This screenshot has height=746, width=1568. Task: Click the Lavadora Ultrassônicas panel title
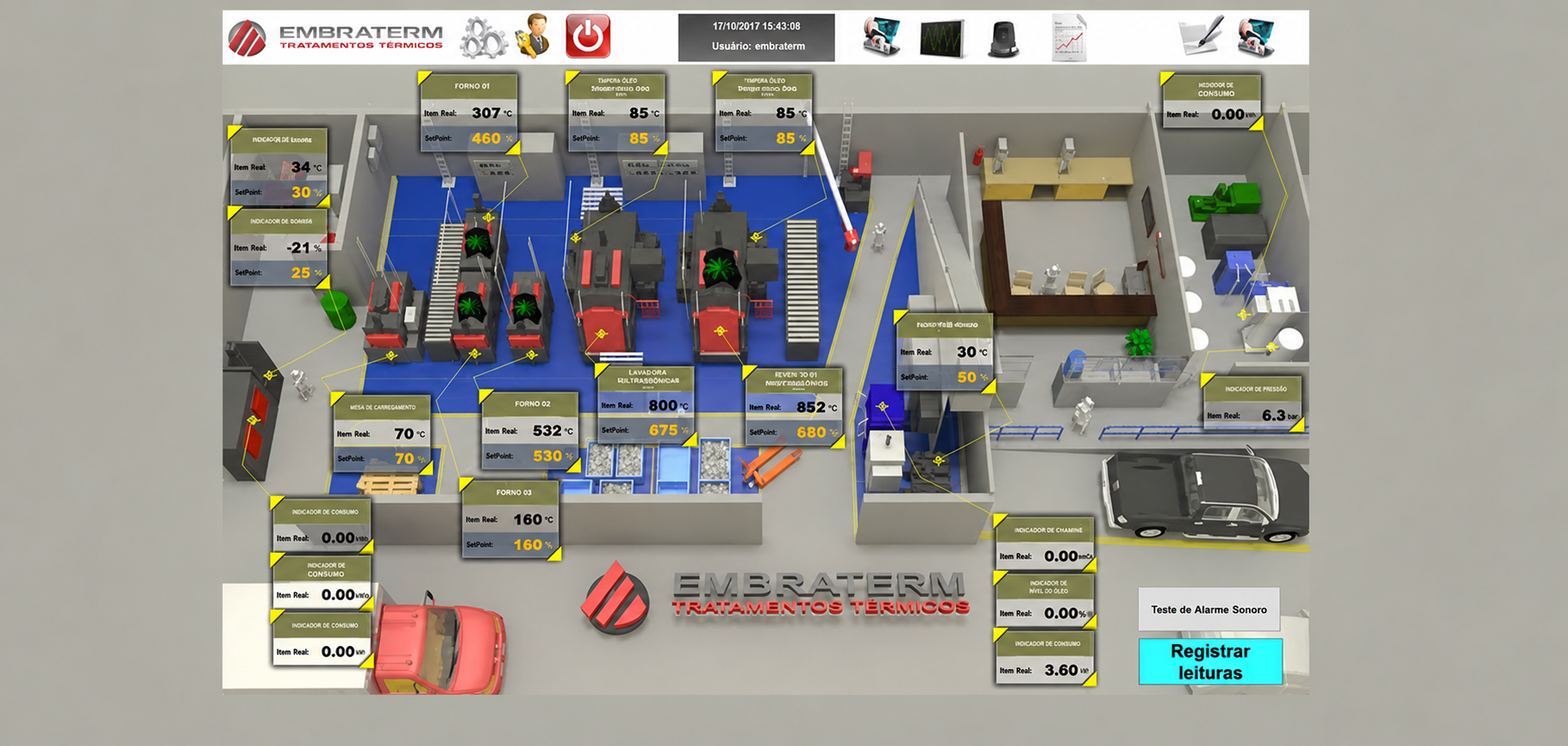click(648, 377)
